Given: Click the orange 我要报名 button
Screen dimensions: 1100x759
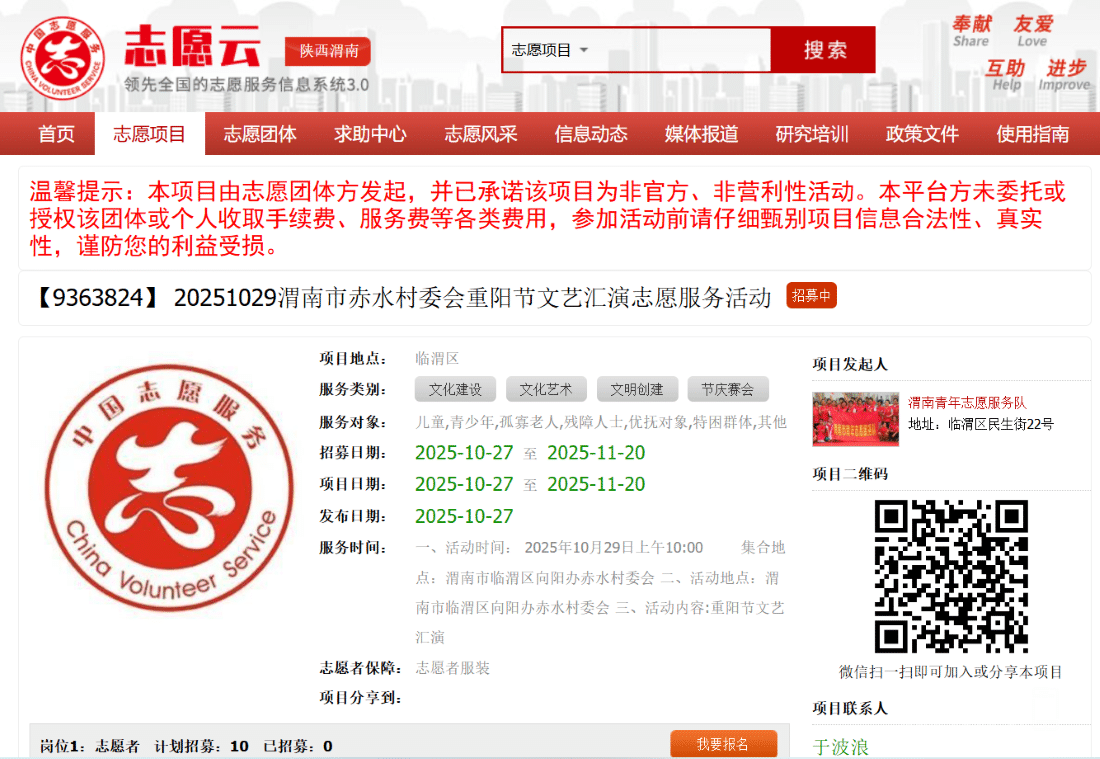Looking at the screenshot, I should pyautogui.click(x=722, y=744).
